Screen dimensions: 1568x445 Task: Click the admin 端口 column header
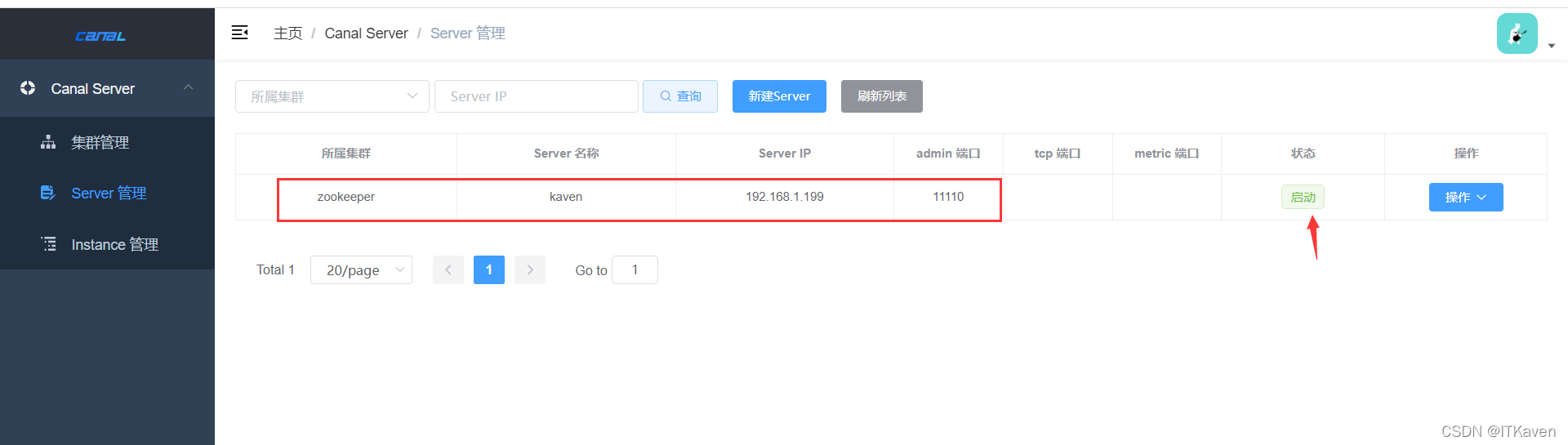click(x=948, y=154)
